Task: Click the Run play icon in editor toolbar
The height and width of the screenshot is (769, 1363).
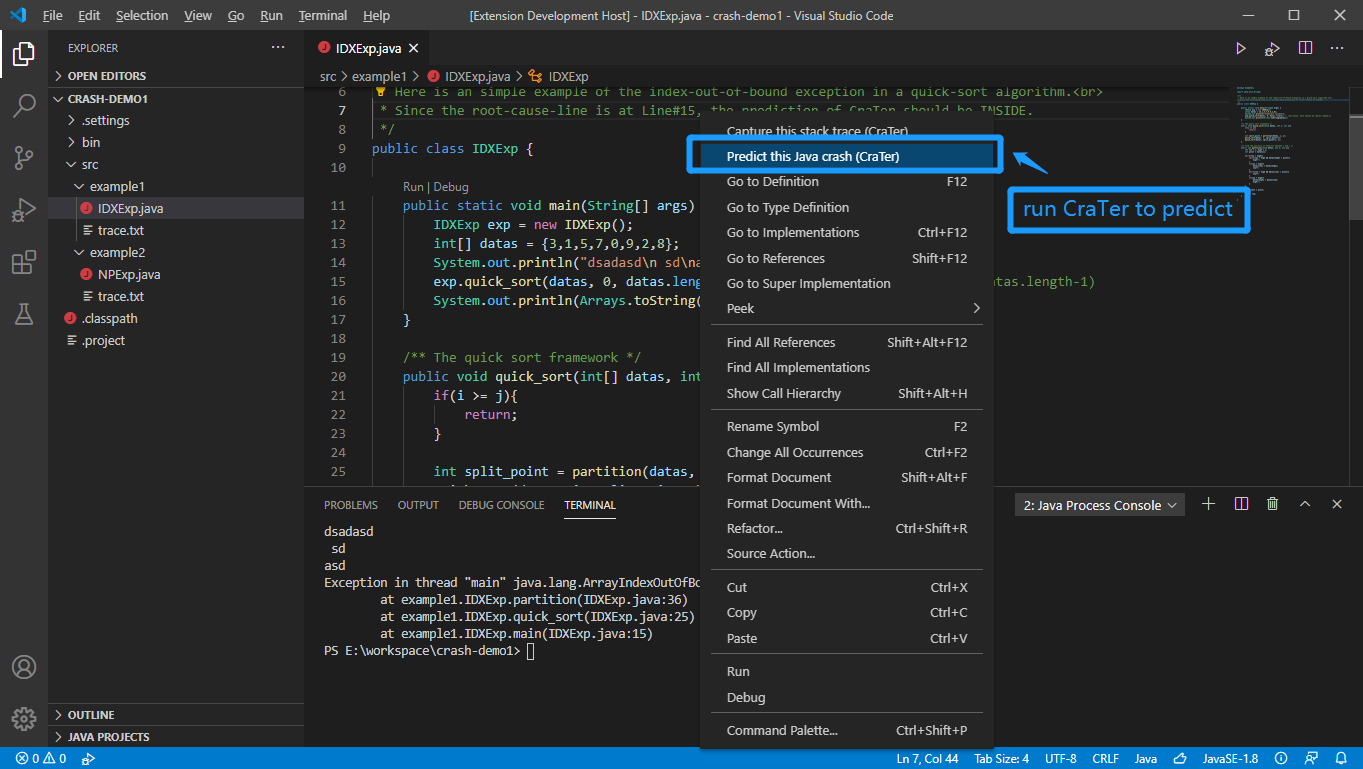Action: point(1240,48)
